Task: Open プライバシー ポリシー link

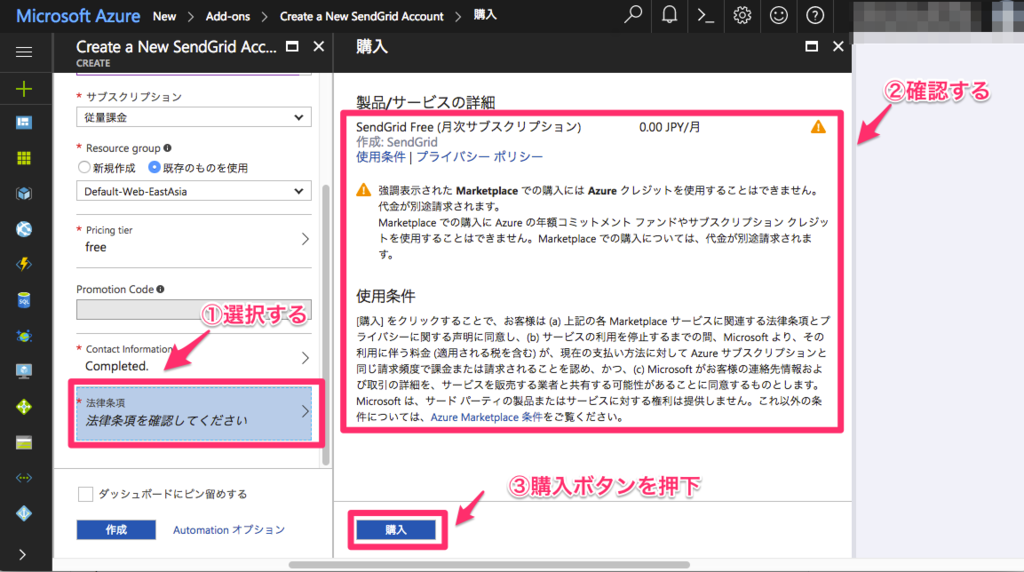Action: (479, 157)
